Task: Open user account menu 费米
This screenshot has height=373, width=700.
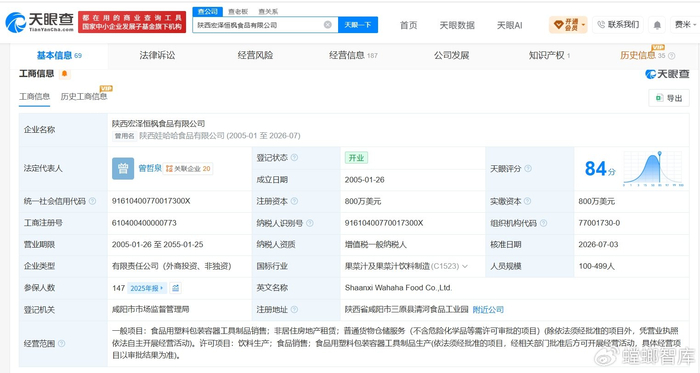Action: [685, 25]
